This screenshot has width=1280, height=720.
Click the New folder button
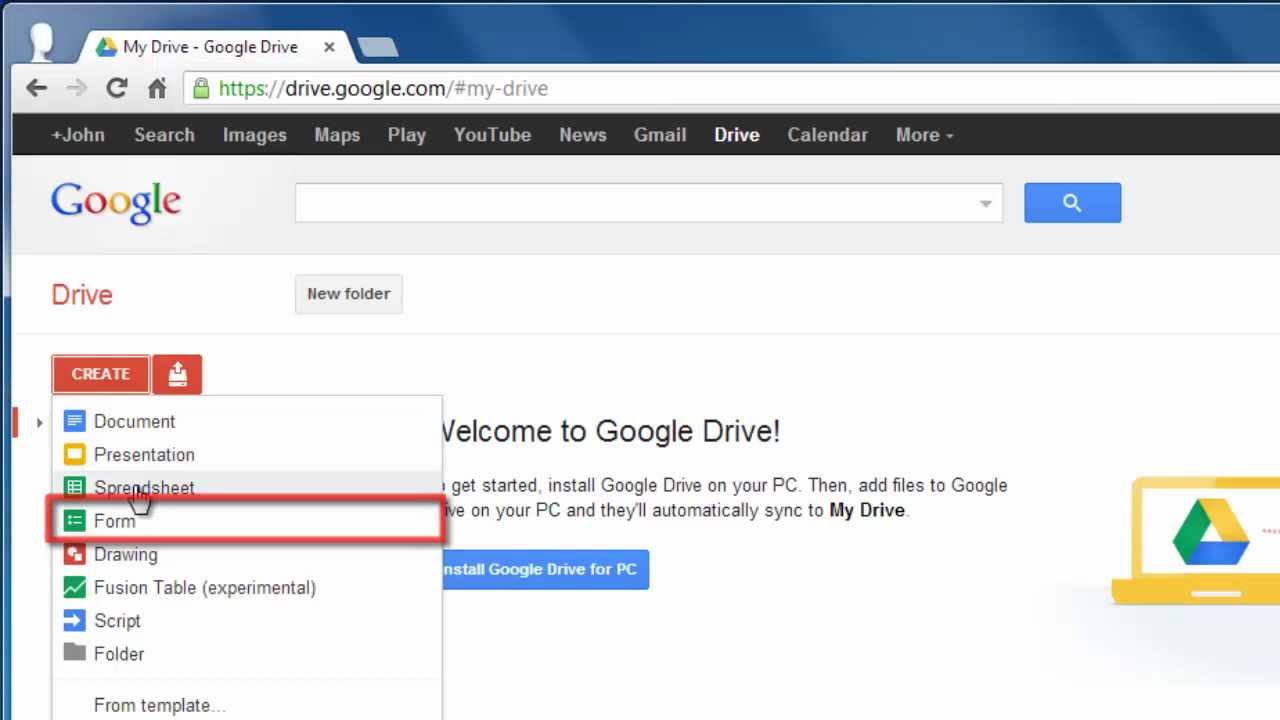click(x=348, y=294)
